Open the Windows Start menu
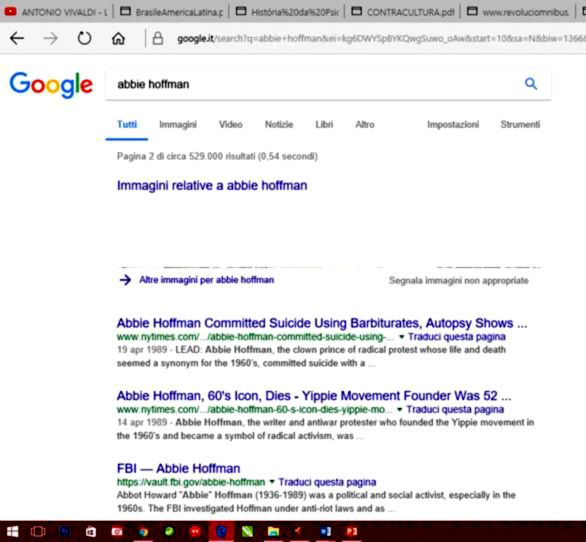Screen dimensions: 586x542 click(x=12, y=531)
